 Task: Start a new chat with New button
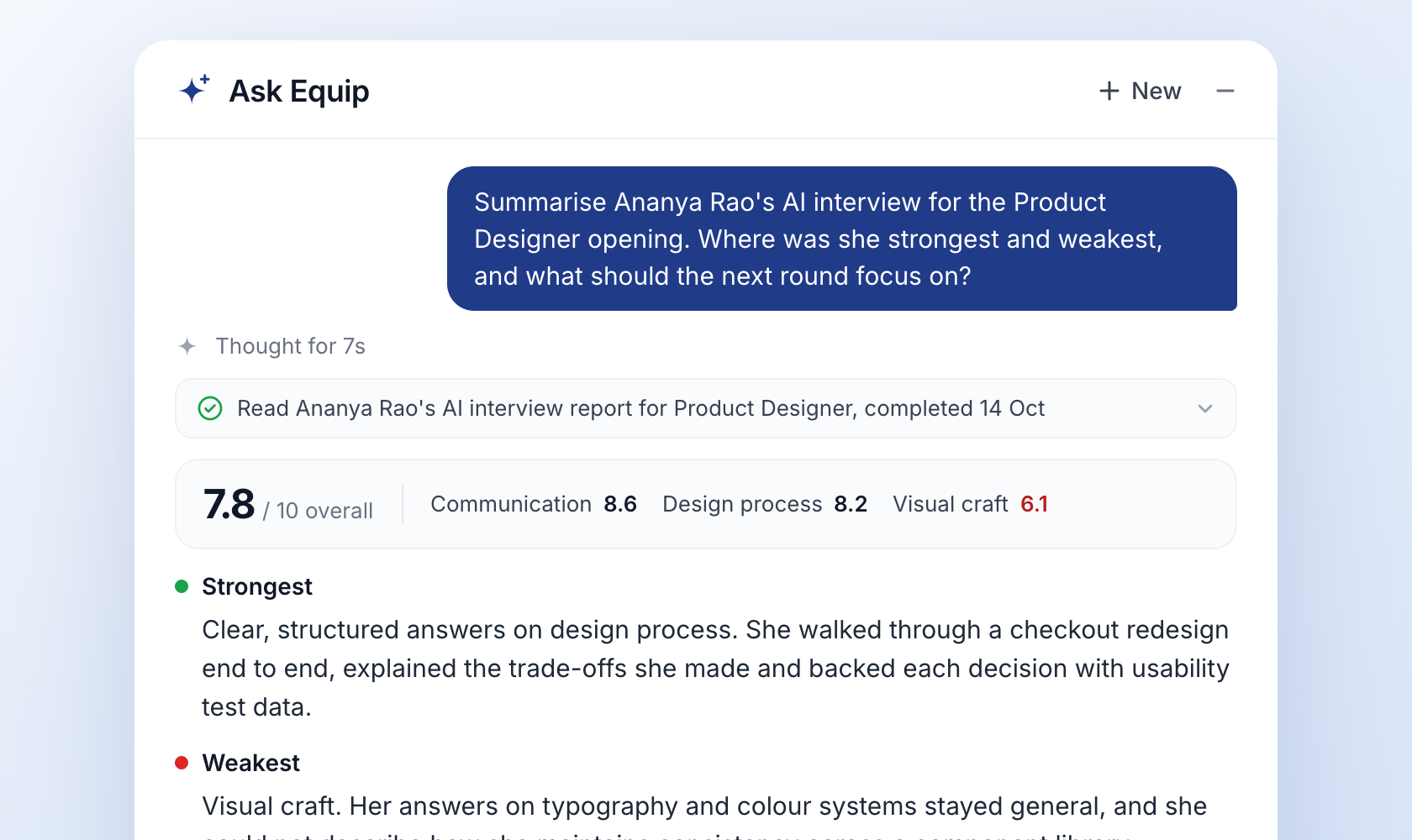tap(1140, 91)
